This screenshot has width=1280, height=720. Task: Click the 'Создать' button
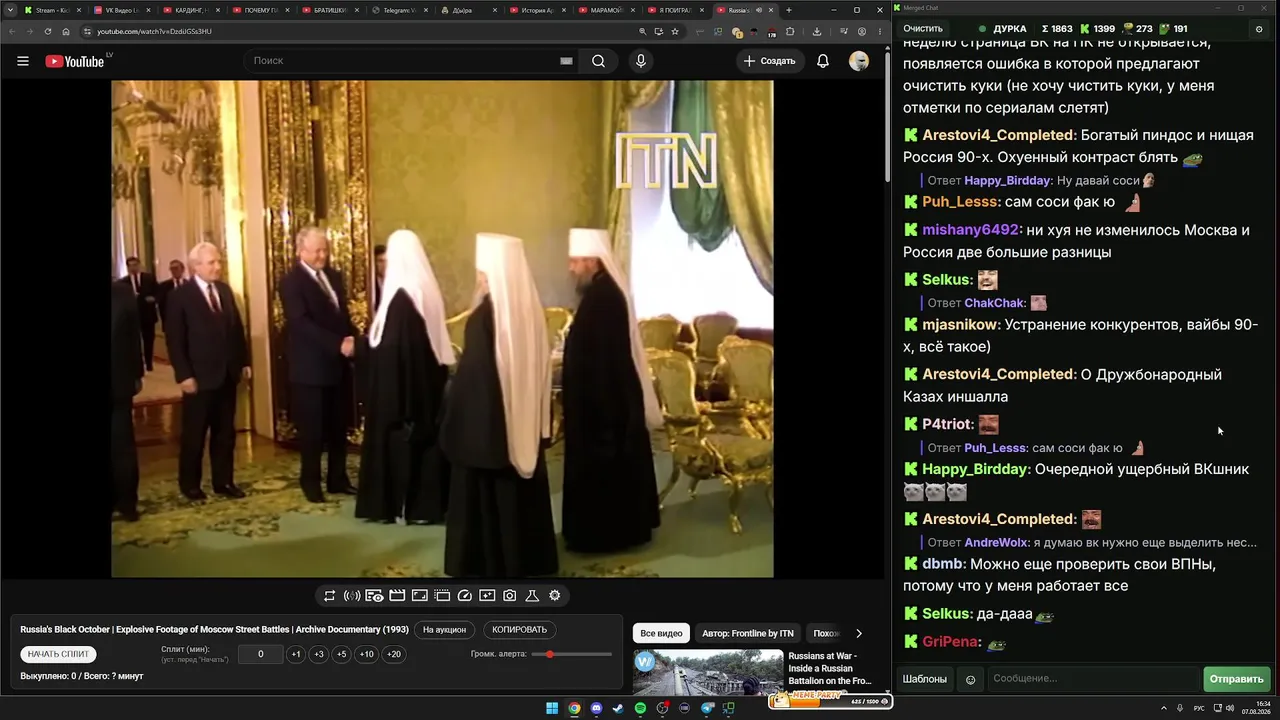(769, 61)
